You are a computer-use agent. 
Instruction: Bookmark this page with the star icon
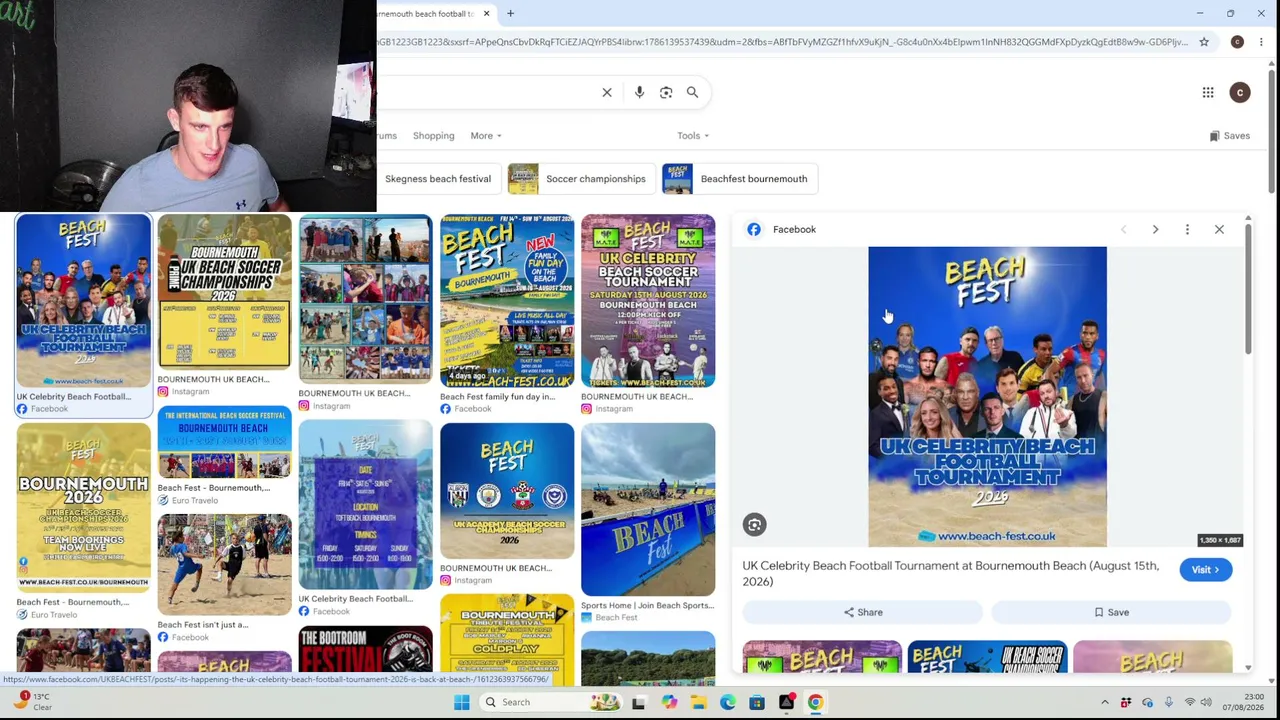[x=1204, y=42]
